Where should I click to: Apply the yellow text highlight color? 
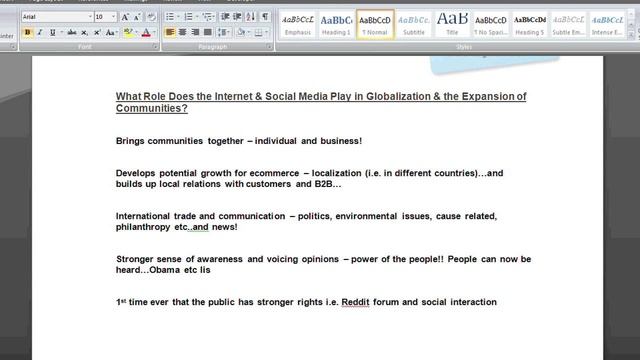tap(128, 32)
